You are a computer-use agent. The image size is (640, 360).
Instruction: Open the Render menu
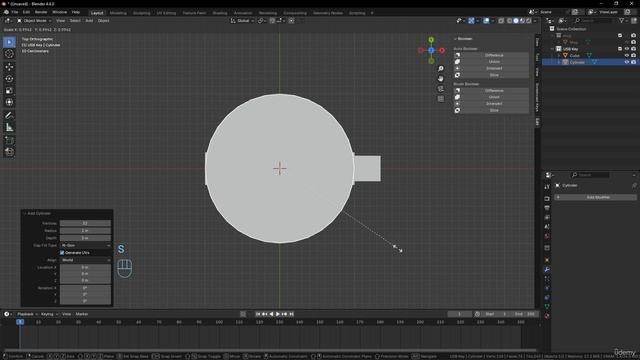tap(41, 12)
